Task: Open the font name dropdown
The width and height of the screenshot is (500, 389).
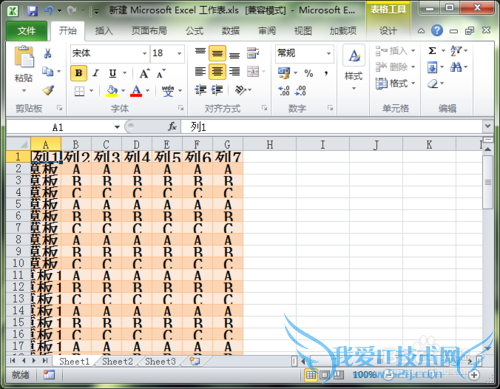Action: (x=145, y=53)
